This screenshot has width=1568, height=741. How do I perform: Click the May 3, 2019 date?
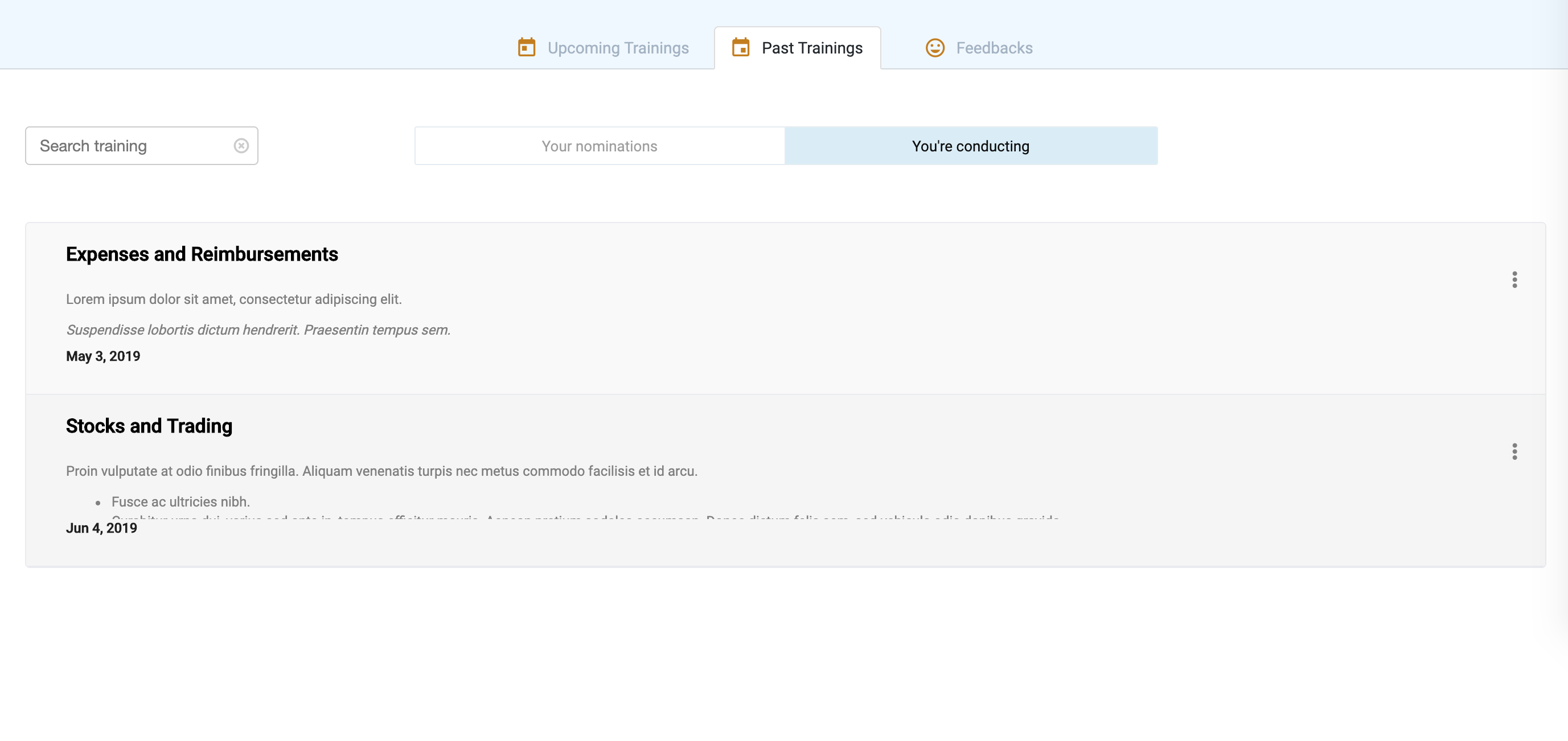pos(103,356)
